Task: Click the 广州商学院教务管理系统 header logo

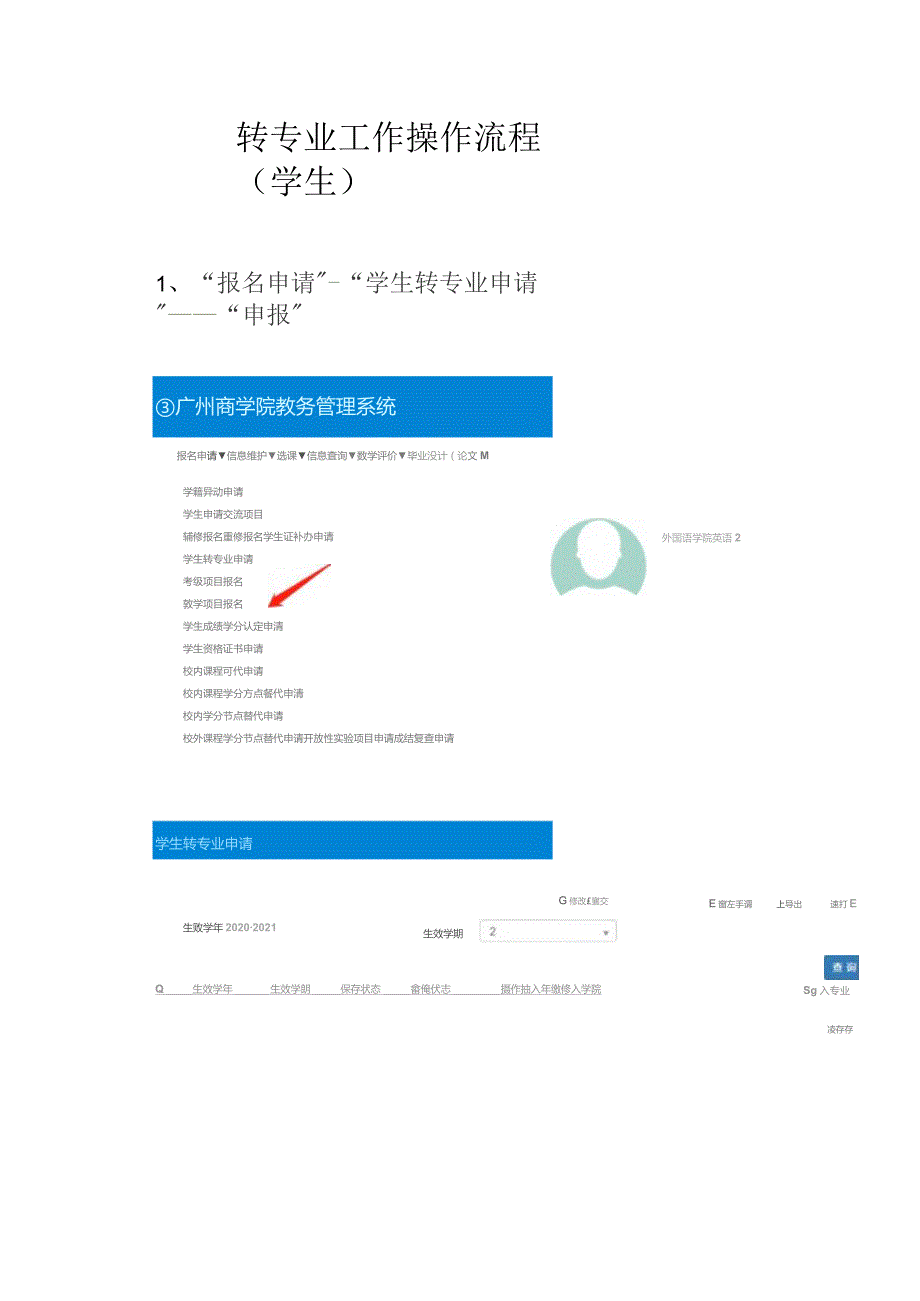Action: [x=275, y=406]
